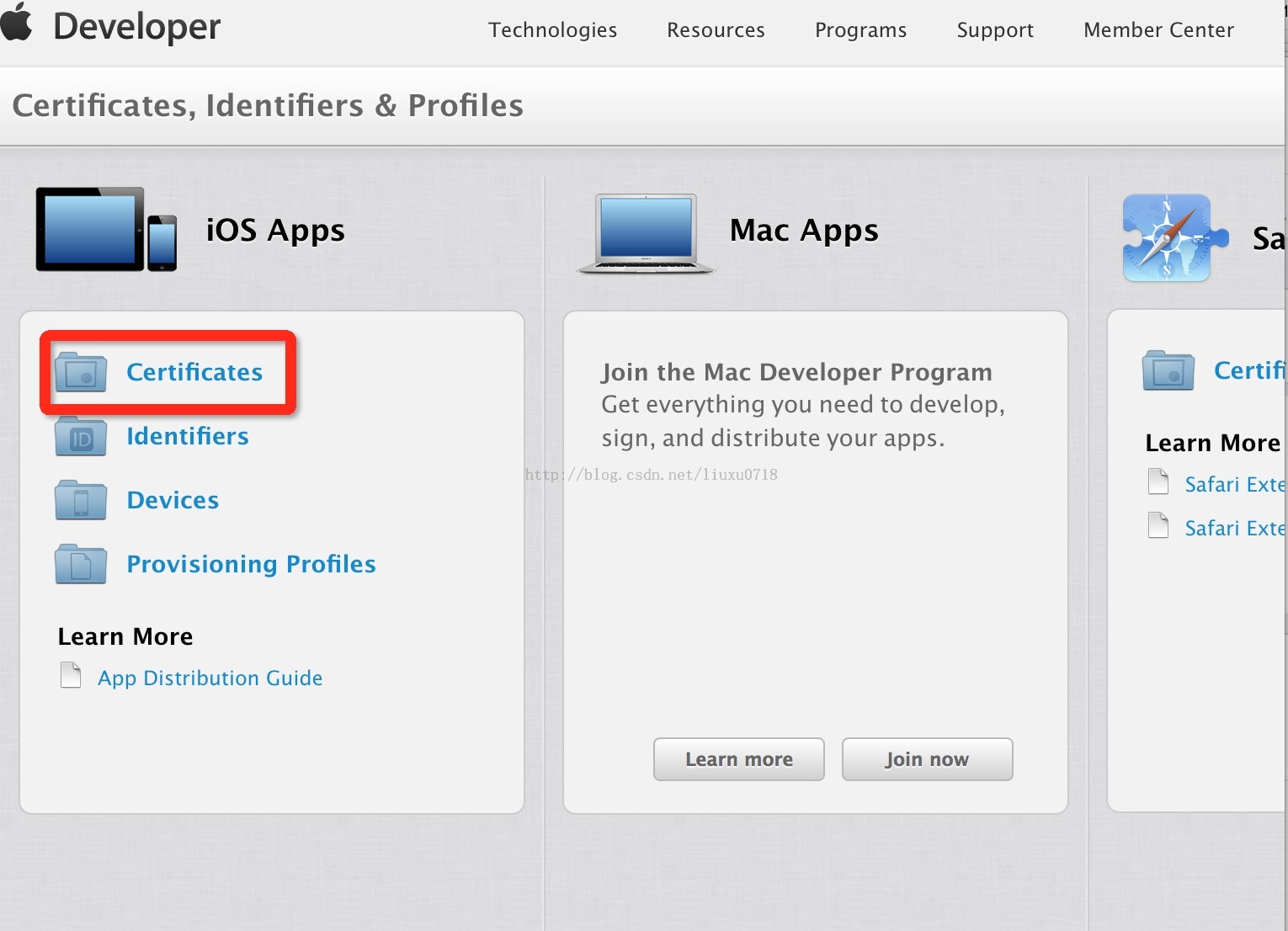Viewport: 1288px width, 931px height.
Task: Click the Apple logo icon
Action: click(x=16, y=21)
